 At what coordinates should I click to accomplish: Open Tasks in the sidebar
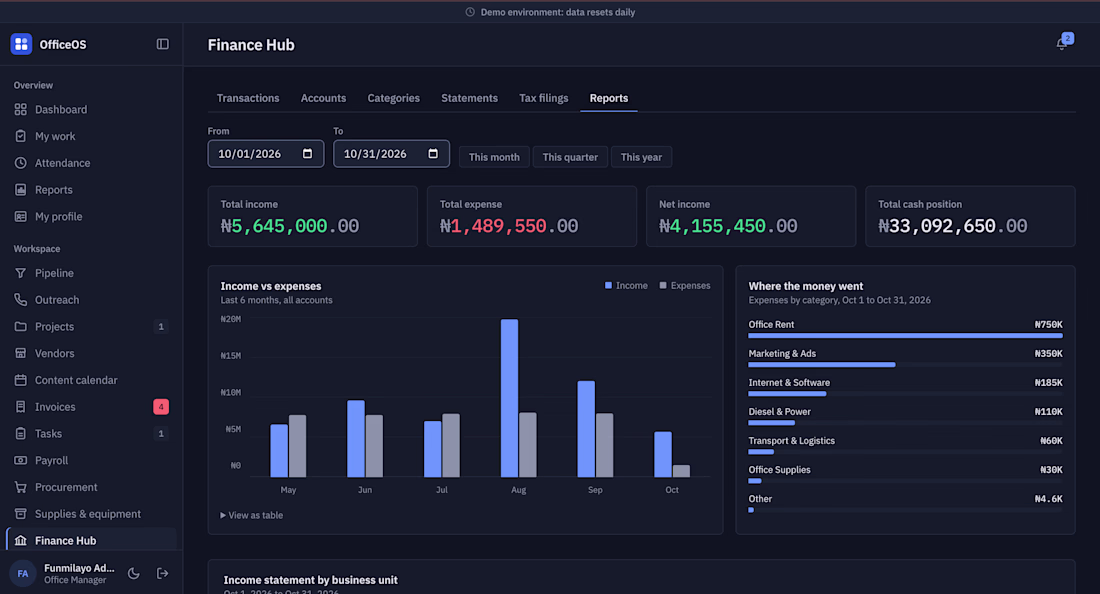point(91,433)
